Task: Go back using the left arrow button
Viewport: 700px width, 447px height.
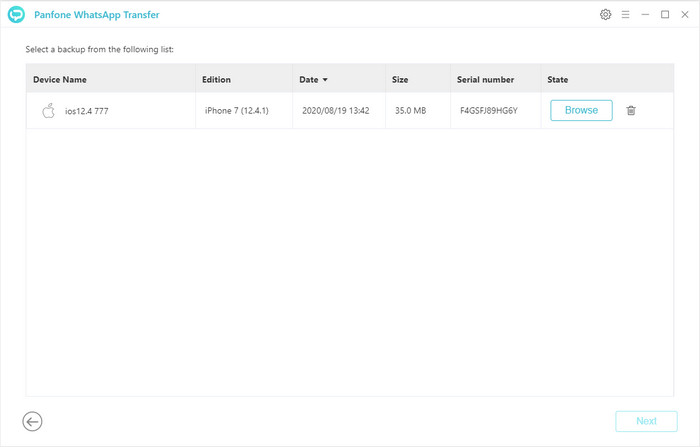Action: click(32, 421)
